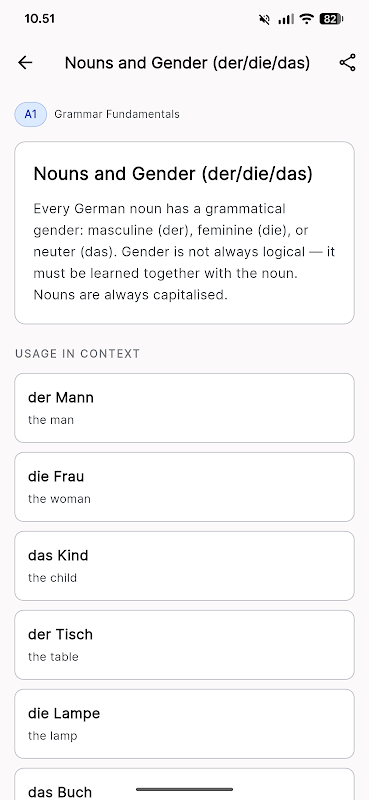Screen dimensions: 369x800
Task: Tap the muted sound status icon
Action: click(x=264, y=19)
